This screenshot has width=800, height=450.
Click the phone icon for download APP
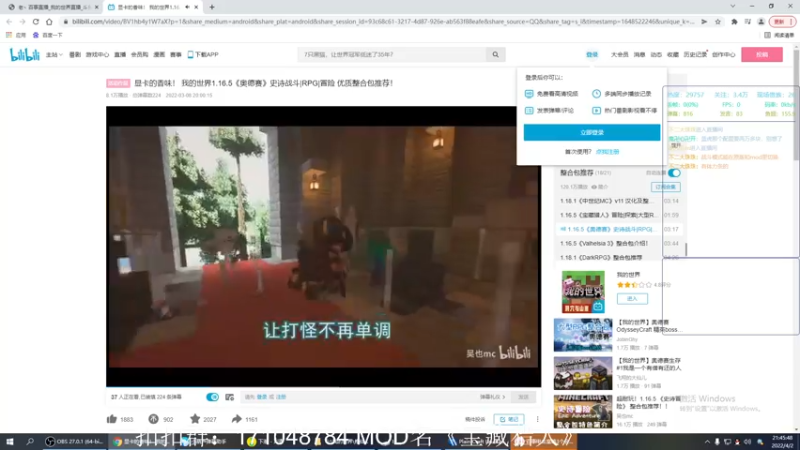(x=190, y=55)
